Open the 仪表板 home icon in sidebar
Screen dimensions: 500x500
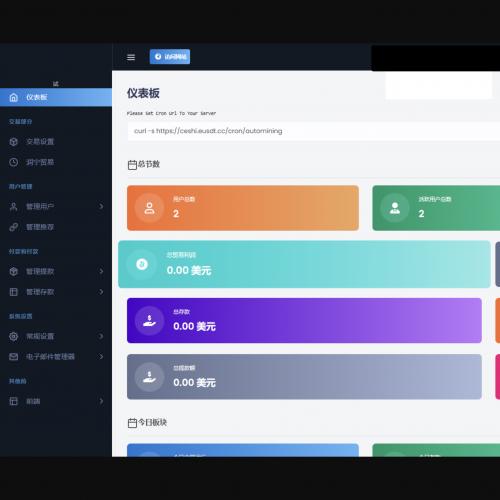coord(14,97)
